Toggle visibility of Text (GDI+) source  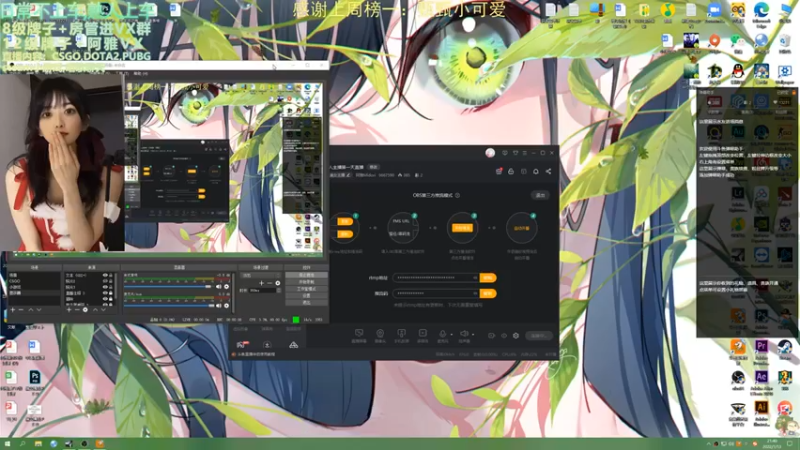[x=105, y=275]
